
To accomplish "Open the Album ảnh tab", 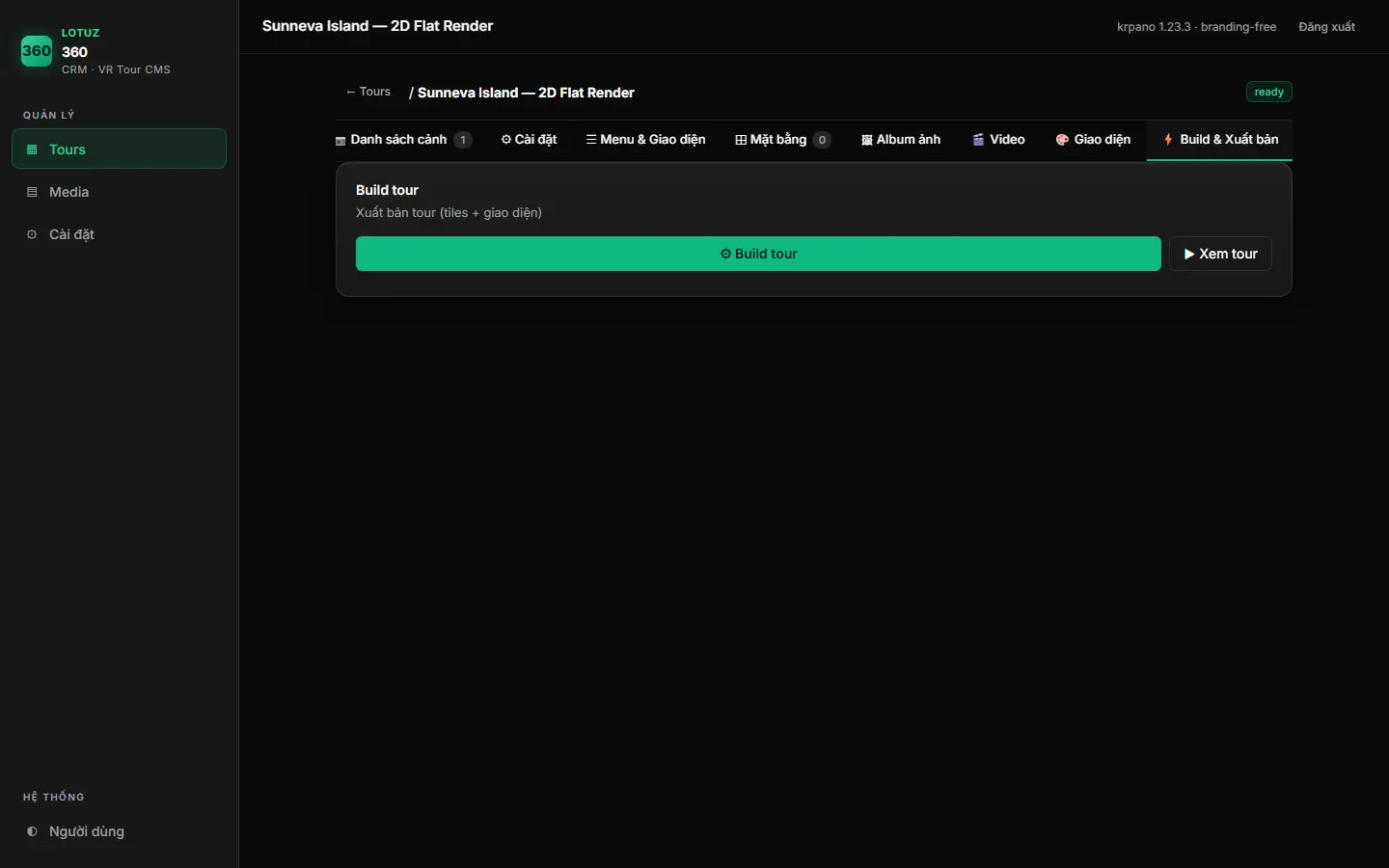I will tap(901, 140).
